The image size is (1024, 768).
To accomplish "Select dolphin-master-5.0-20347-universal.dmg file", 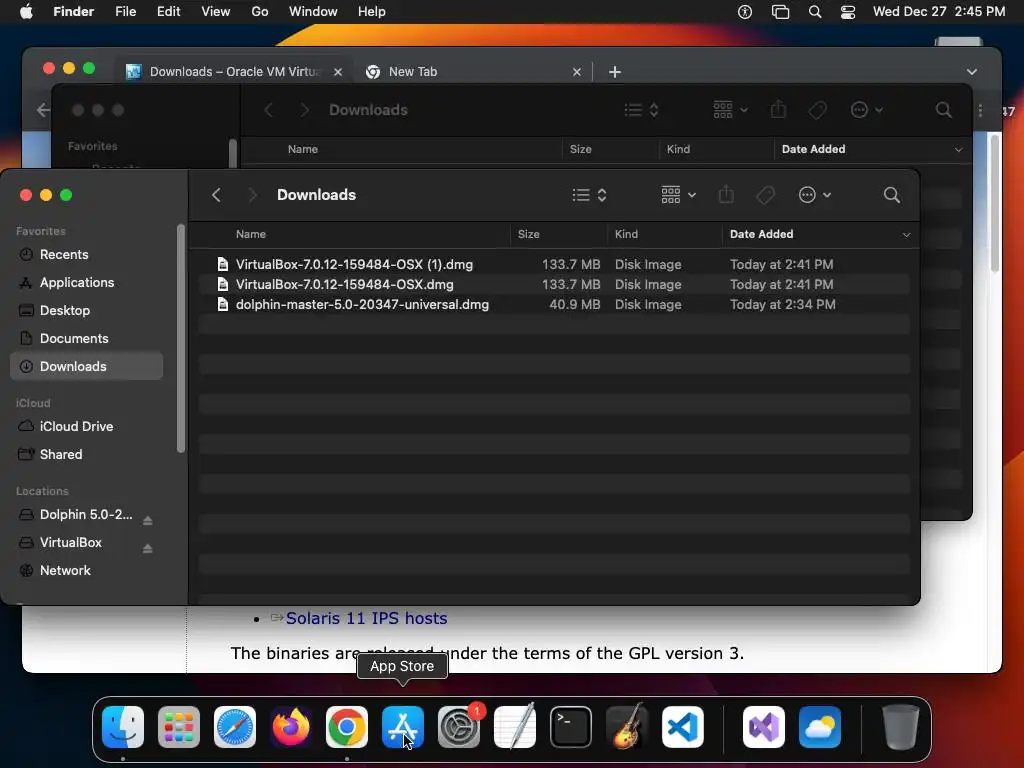I will click(554, 304).
